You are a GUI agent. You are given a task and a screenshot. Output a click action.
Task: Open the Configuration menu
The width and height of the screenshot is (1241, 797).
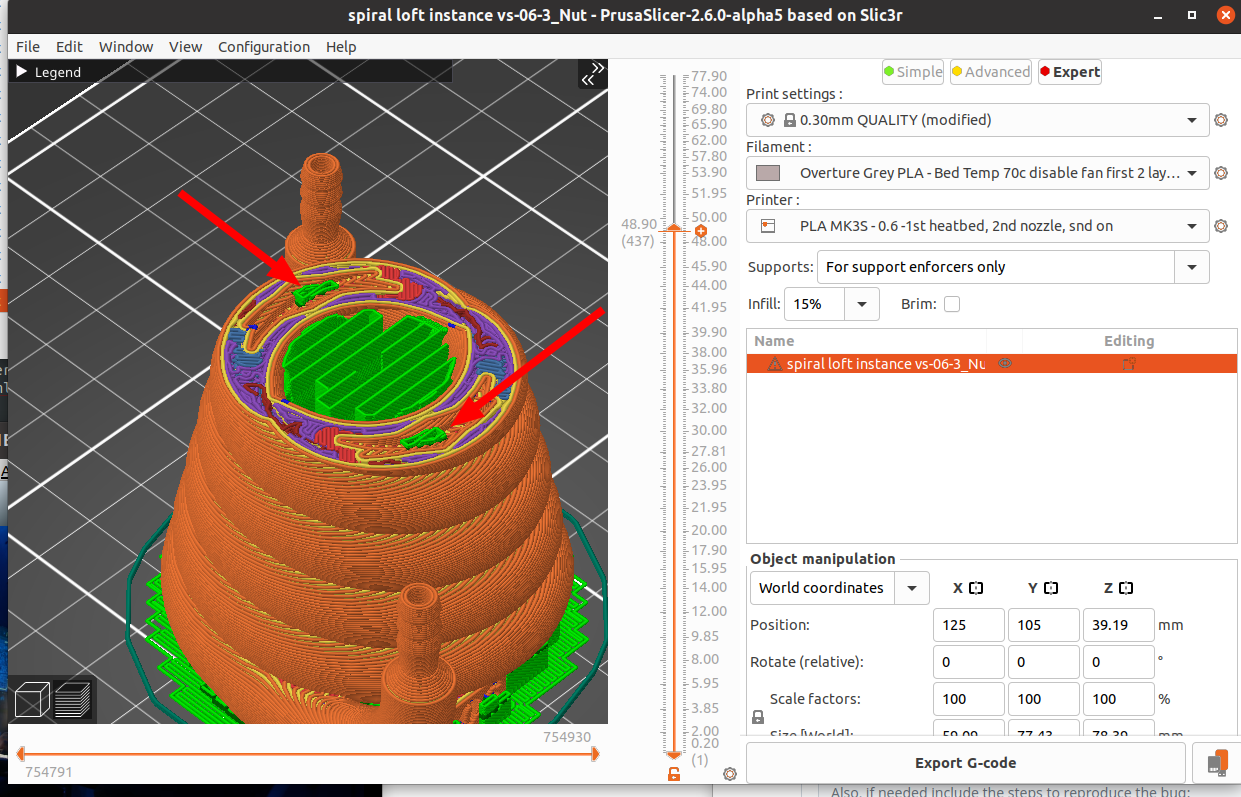[x=264, y=47]
